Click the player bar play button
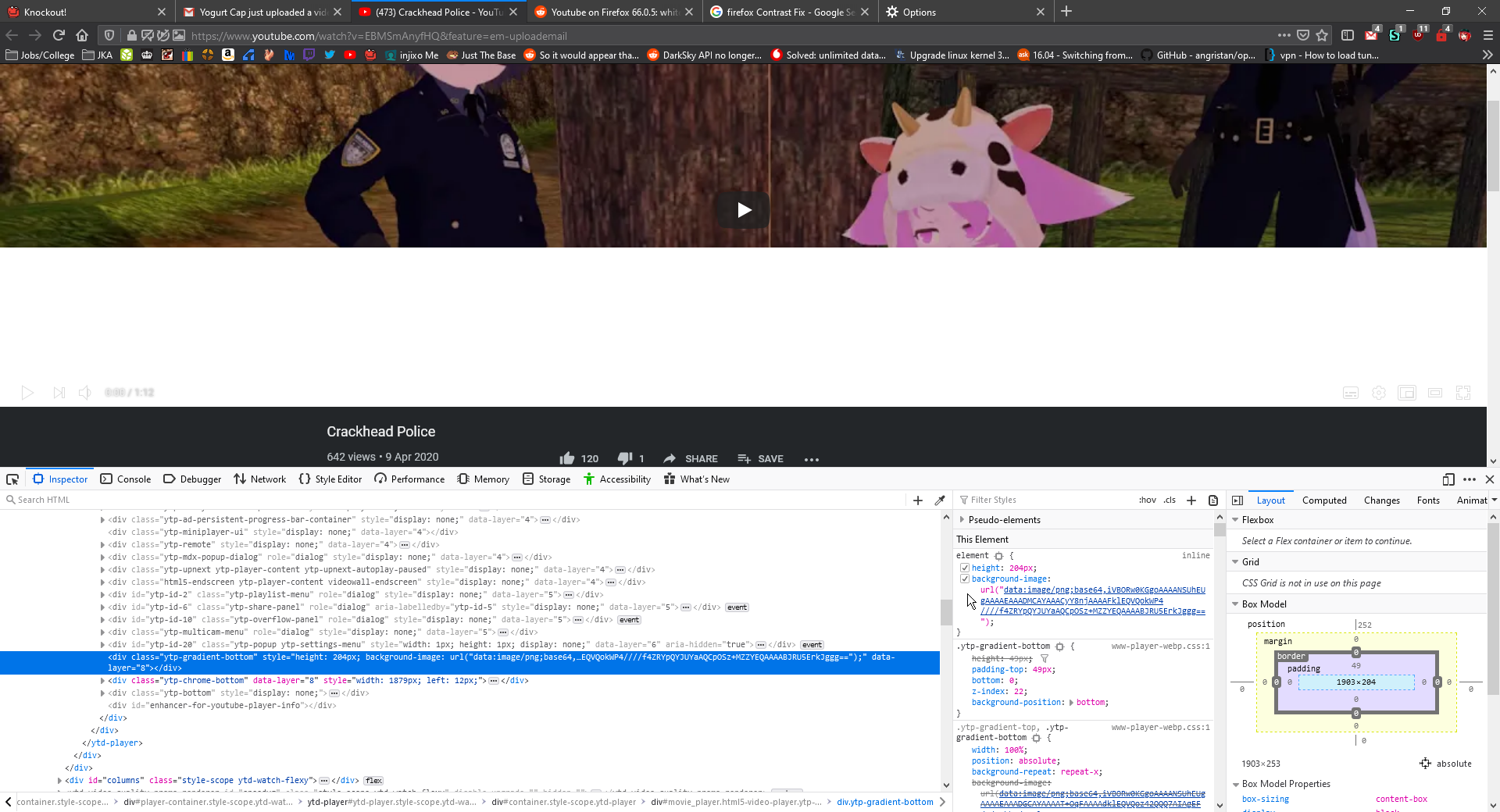1500x812 pixels. [x=27, y=393]
